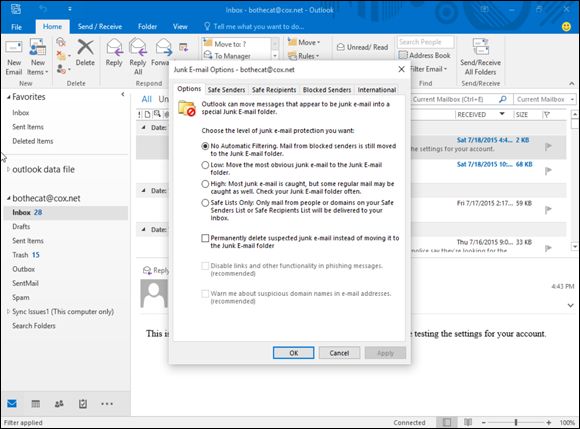Enable Permanently delete suspected junk e-mail
The image size is (580, 429).
(x=205, y=238)
